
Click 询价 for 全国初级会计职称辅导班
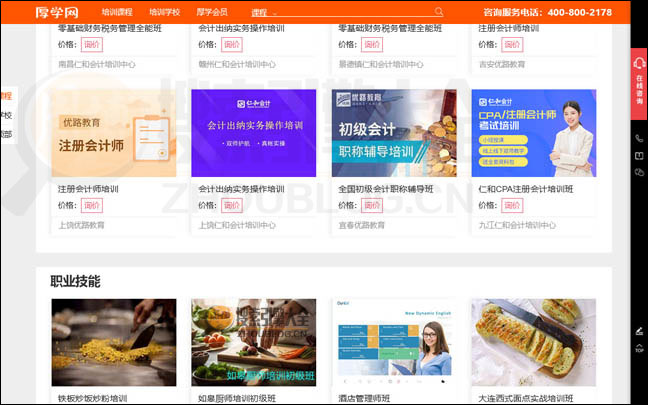point(372,205)
